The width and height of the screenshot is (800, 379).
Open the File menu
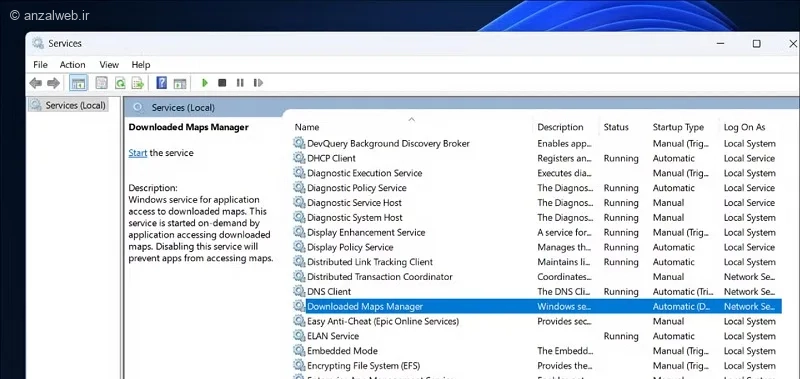point(40,65)
